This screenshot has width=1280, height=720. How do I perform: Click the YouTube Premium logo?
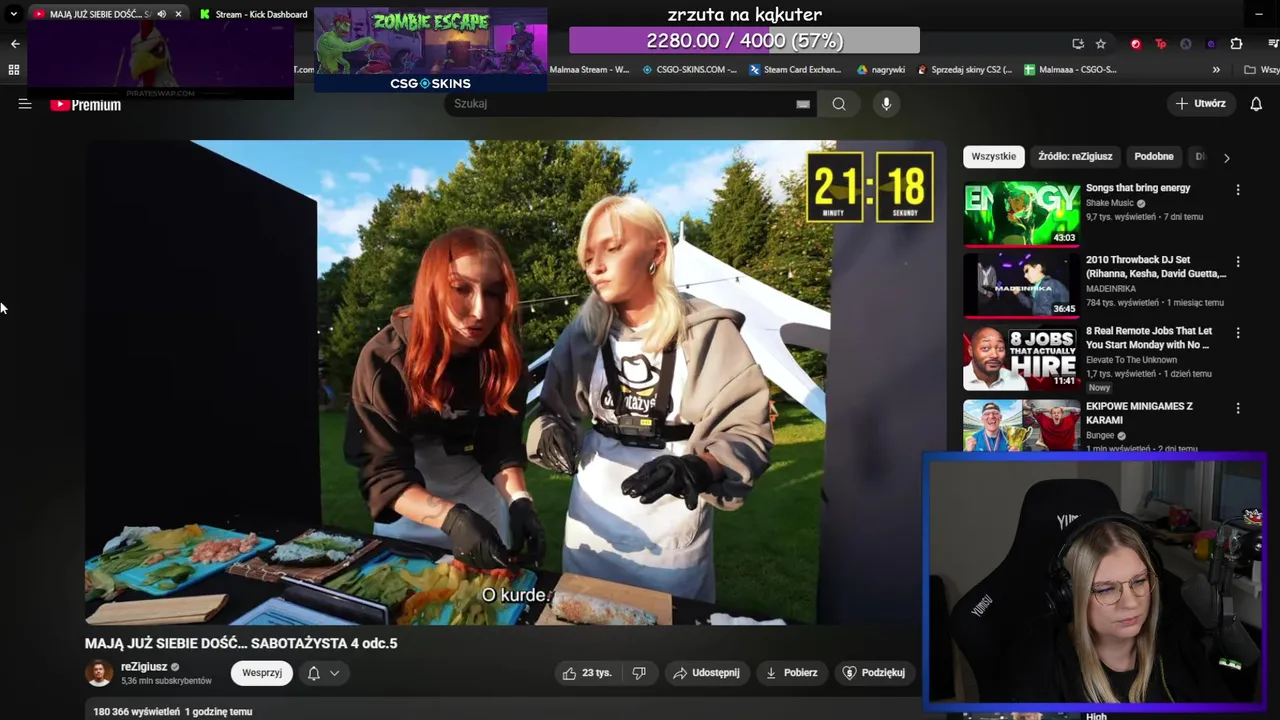tap(86, 104)
